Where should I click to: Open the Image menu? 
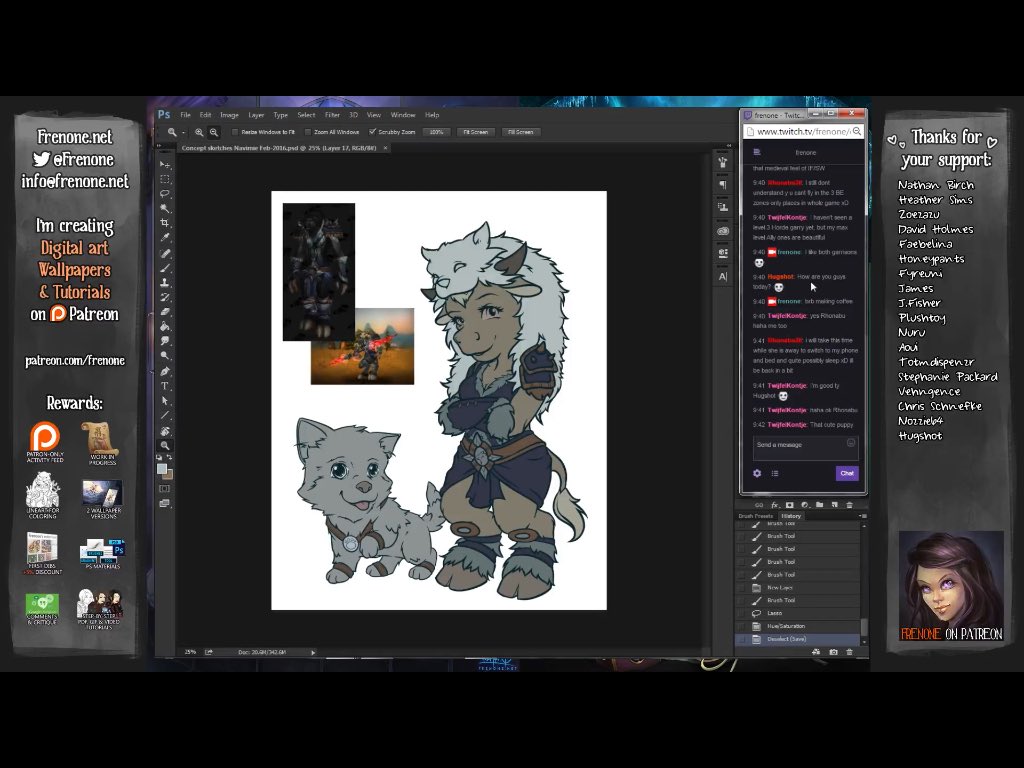pos(229,115)
